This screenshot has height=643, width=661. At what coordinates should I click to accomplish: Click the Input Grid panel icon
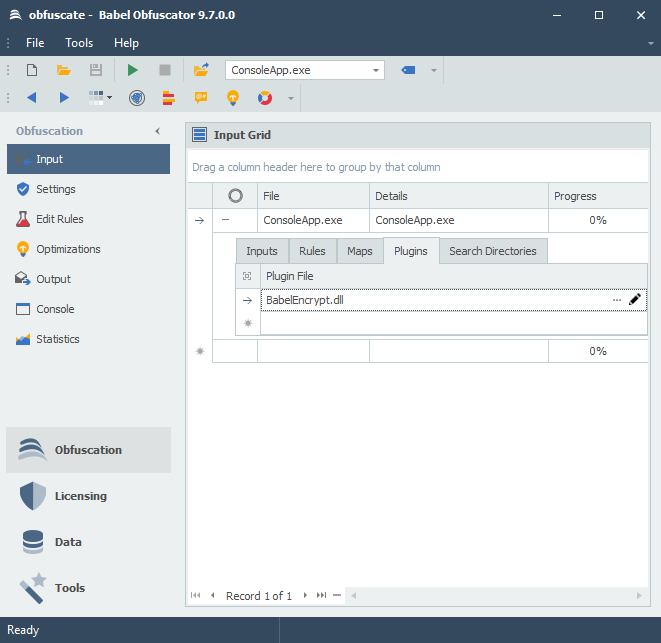(199, 135)
